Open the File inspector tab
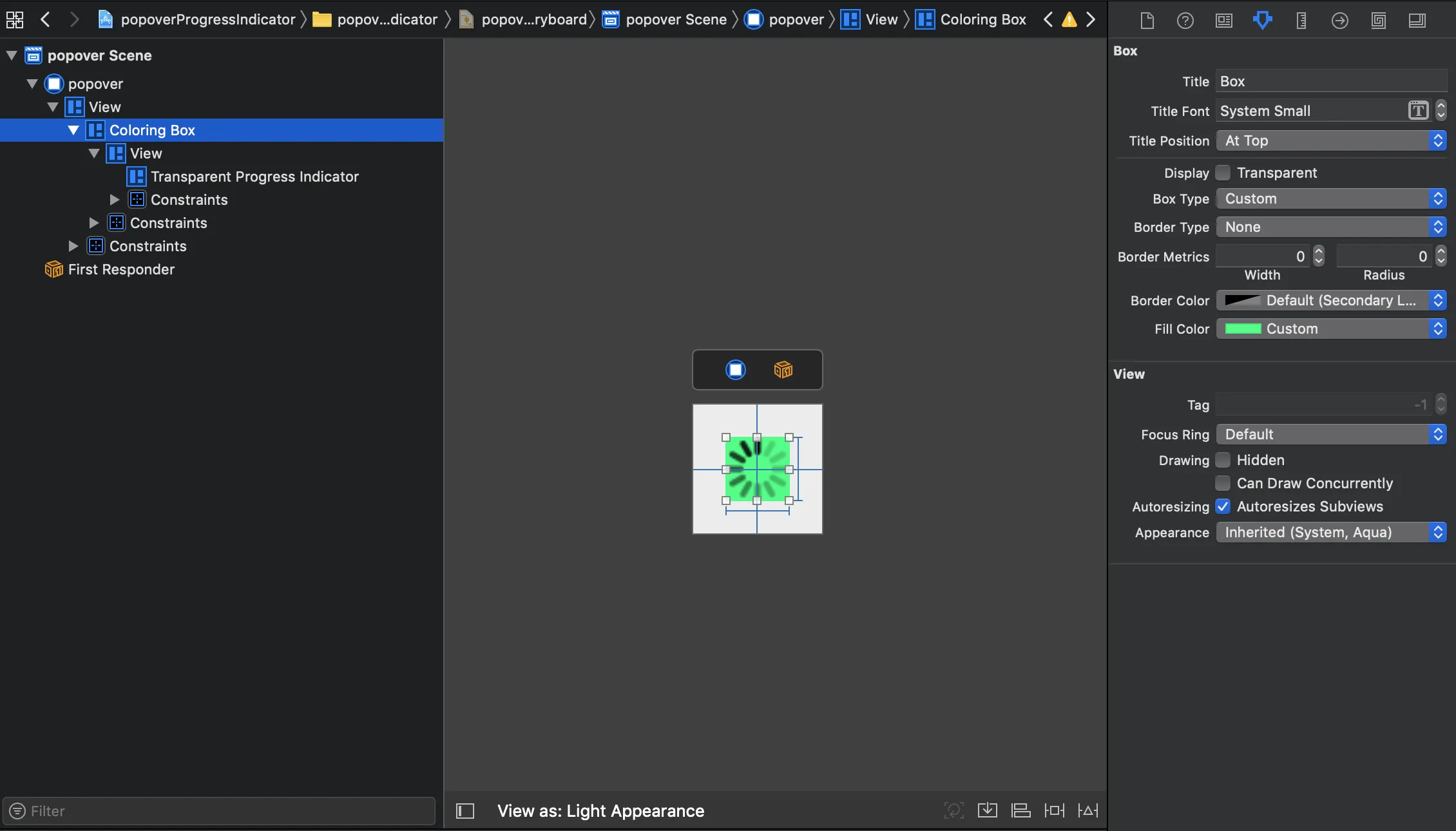 tap(1147, 21)
